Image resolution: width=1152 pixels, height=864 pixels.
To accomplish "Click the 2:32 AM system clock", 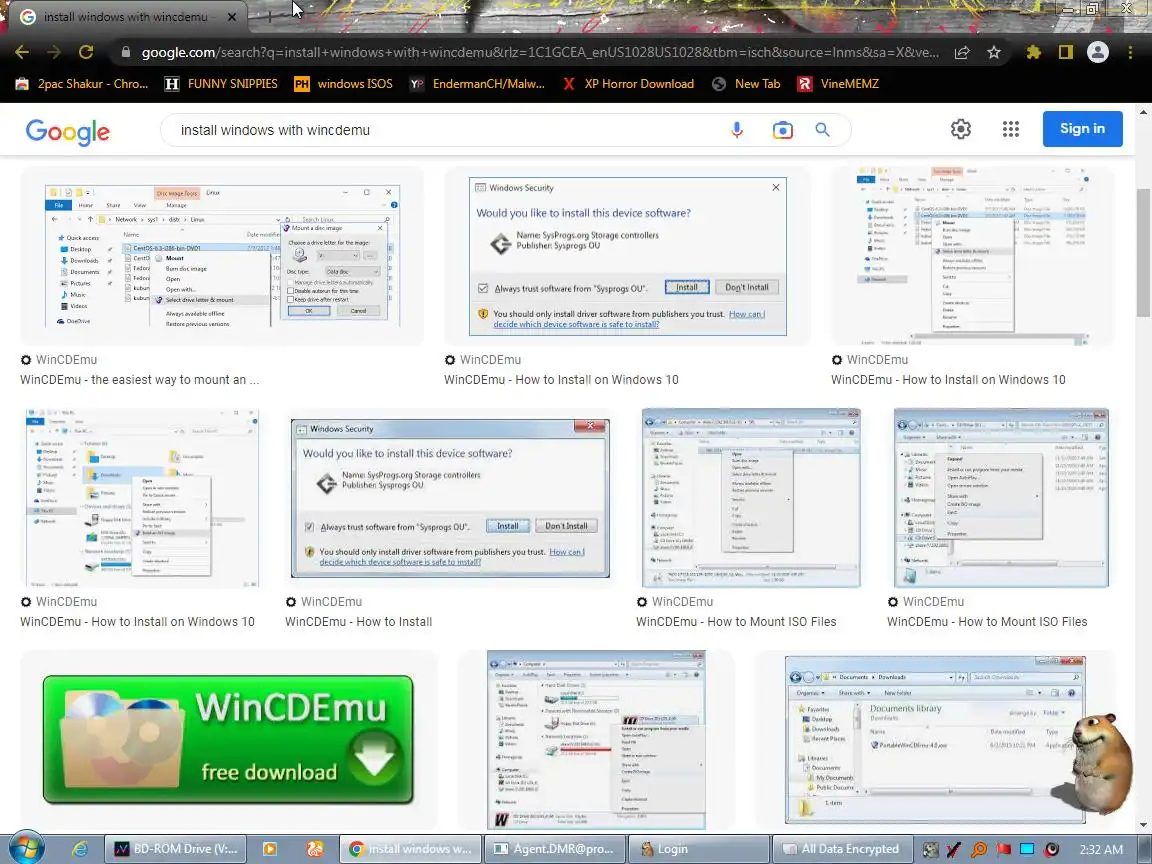I will 1101,849.
